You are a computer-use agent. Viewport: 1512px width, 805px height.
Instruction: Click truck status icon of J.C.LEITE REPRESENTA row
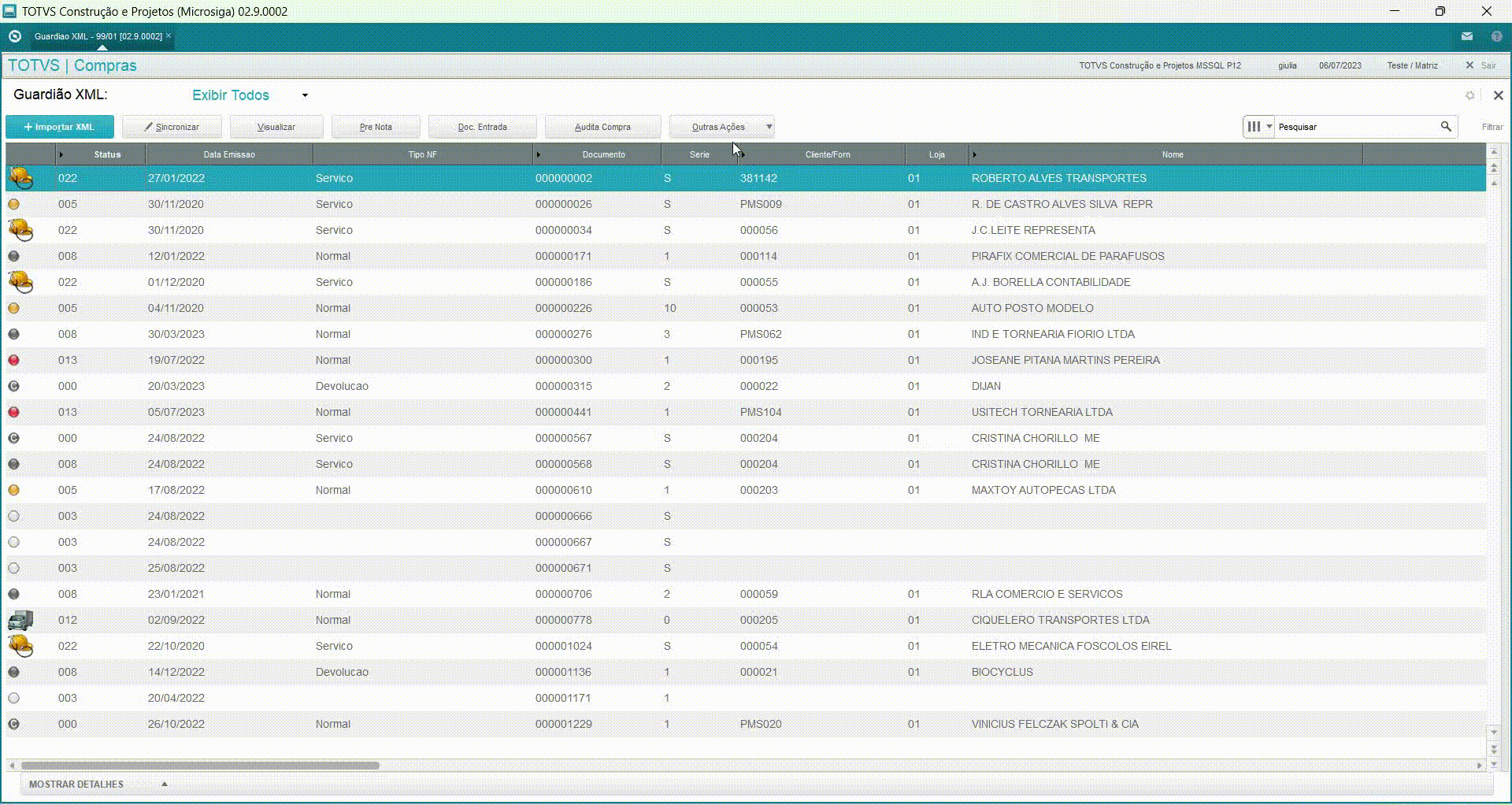coord(20,230)
